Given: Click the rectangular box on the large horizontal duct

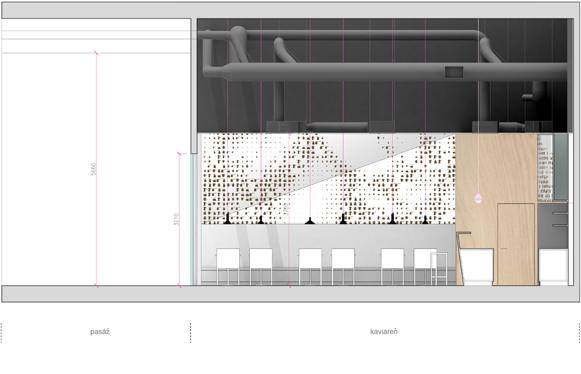Looking at the screenshot, I should [454, 72].
